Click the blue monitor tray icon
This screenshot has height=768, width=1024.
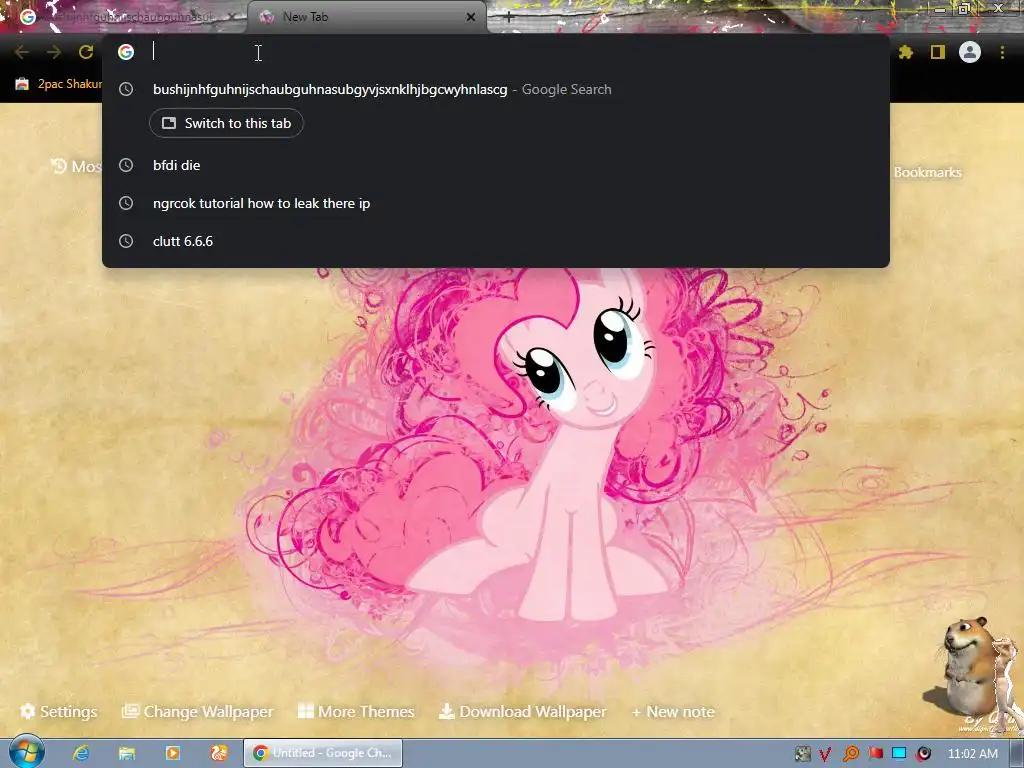(899, 754)
